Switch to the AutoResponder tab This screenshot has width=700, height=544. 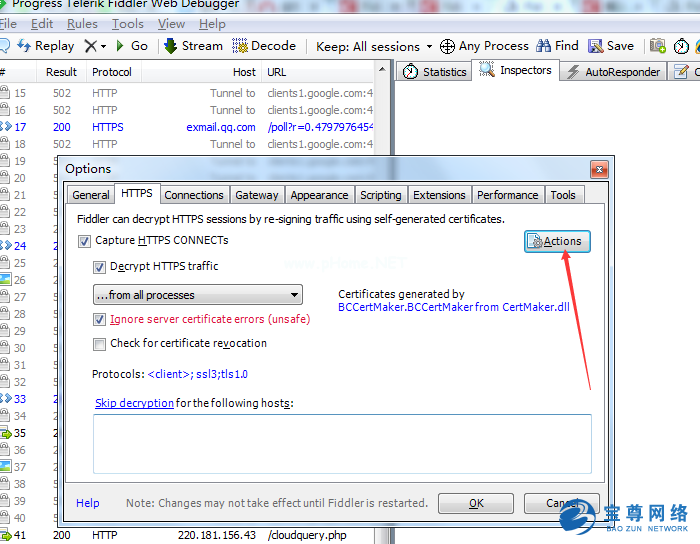(x=613, y=72)
